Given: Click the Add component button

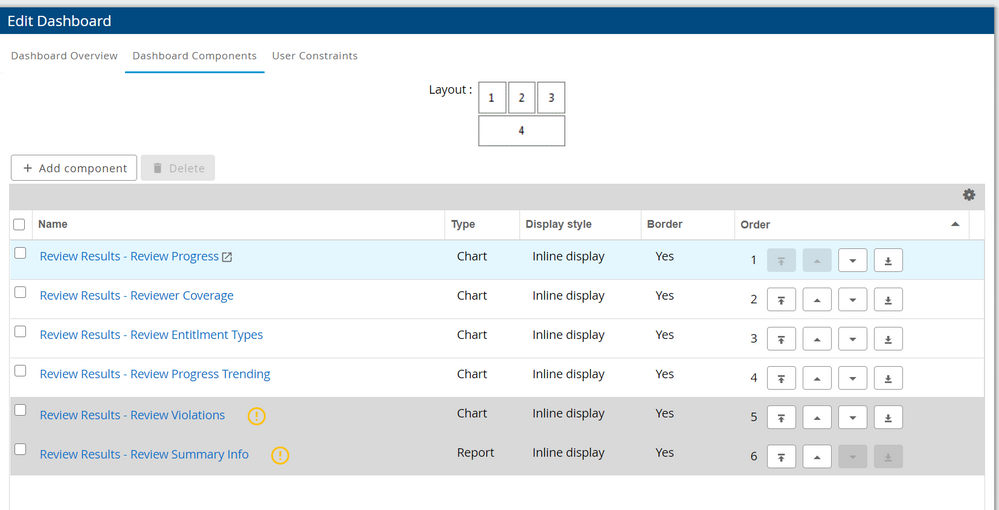Looking at the screenshot, I should pyautogui.click(x=74, y=168).
